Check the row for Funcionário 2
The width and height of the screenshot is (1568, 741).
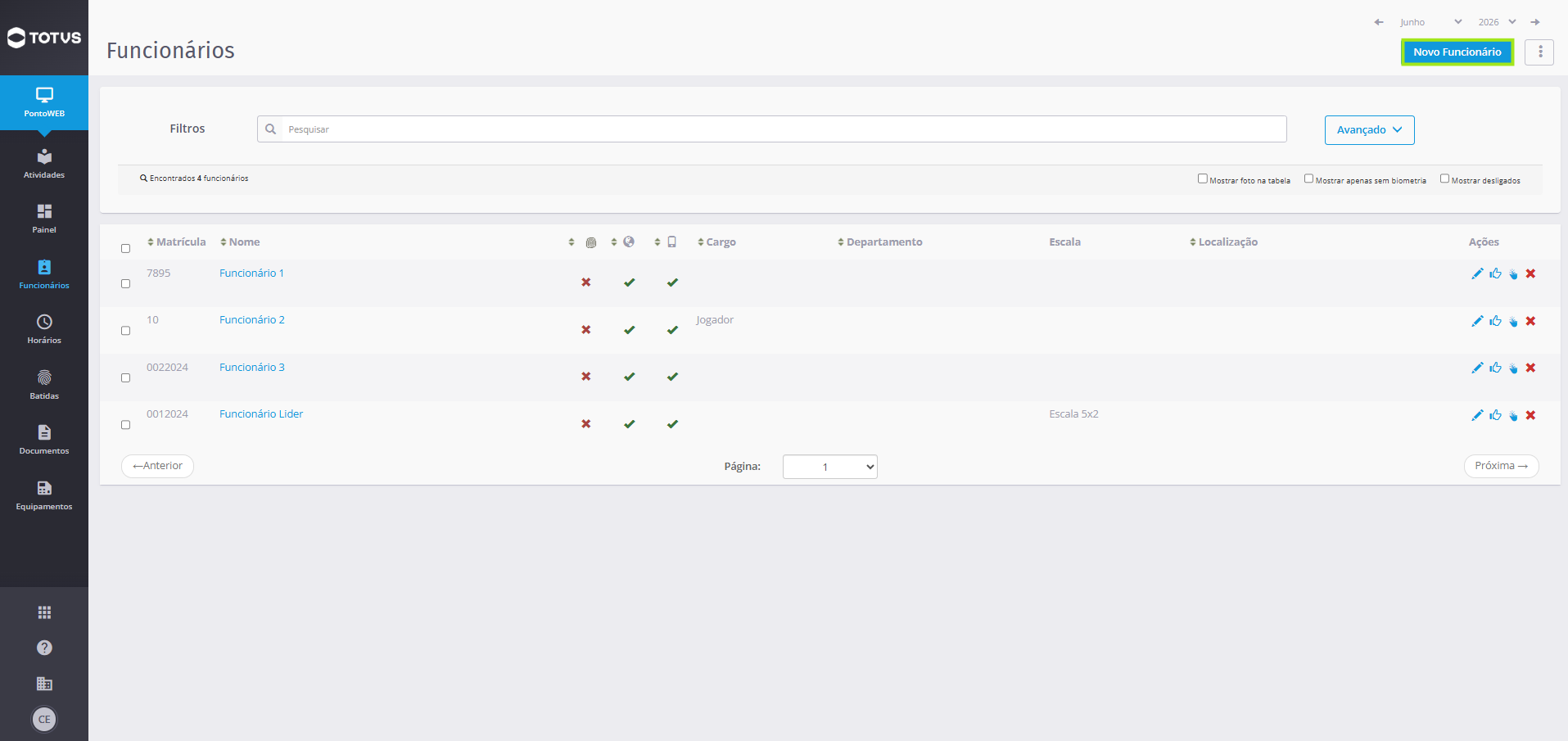pyautogui.click(x=125, y=331)
